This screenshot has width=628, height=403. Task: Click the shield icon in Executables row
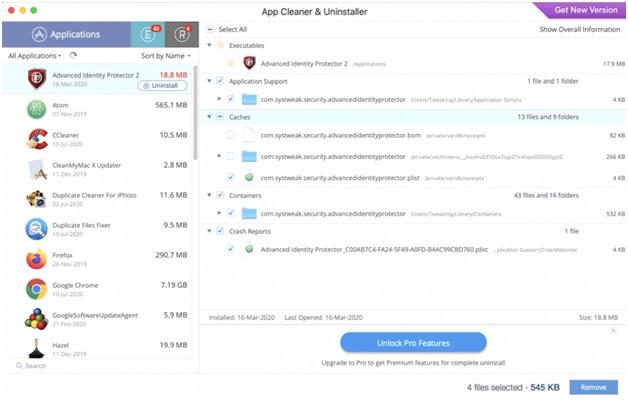[x=249, y=63]
